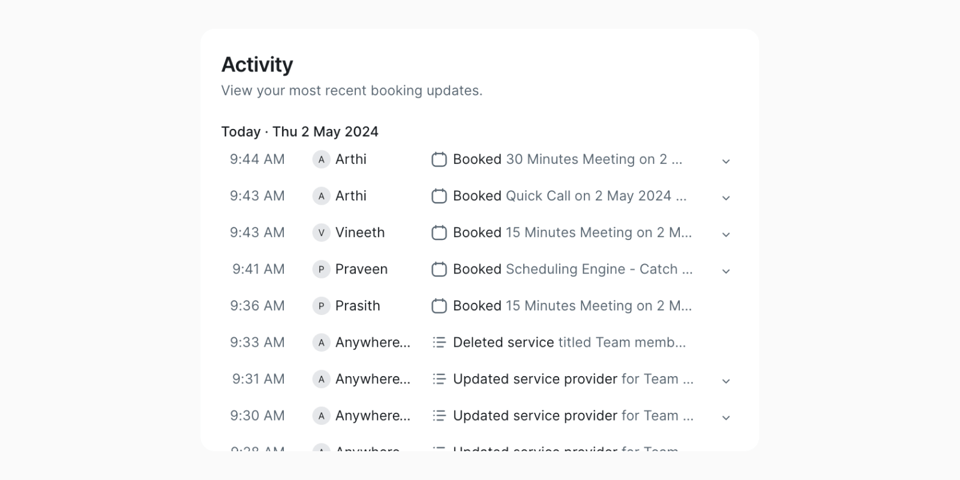This screenshot has width=960, height=480.
Task: Click the calendar icon in the 9:44 AM booking row
Action: [439, 159]
